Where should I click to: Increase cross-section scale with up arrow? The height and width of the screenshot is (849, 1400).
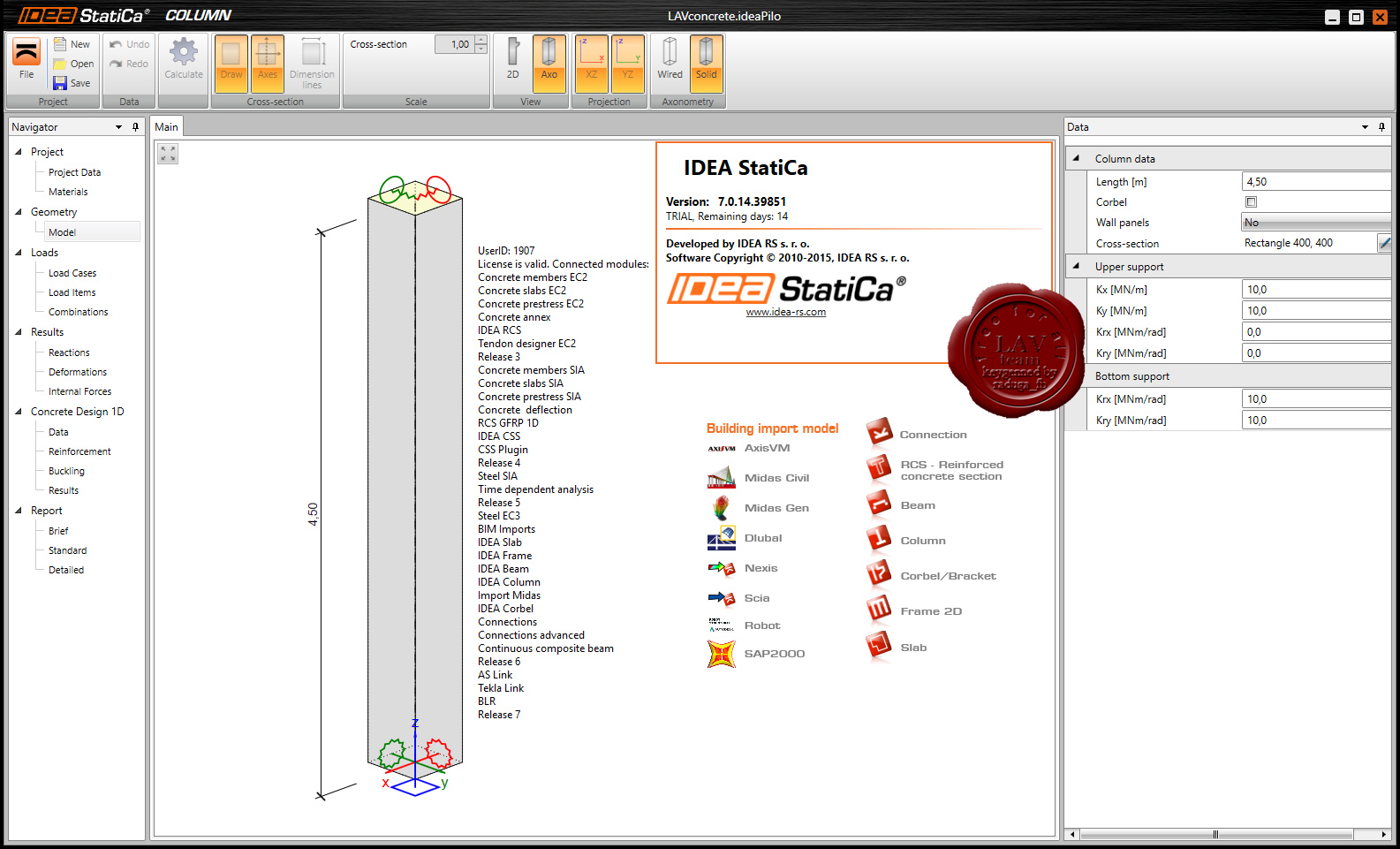point(481,40)
